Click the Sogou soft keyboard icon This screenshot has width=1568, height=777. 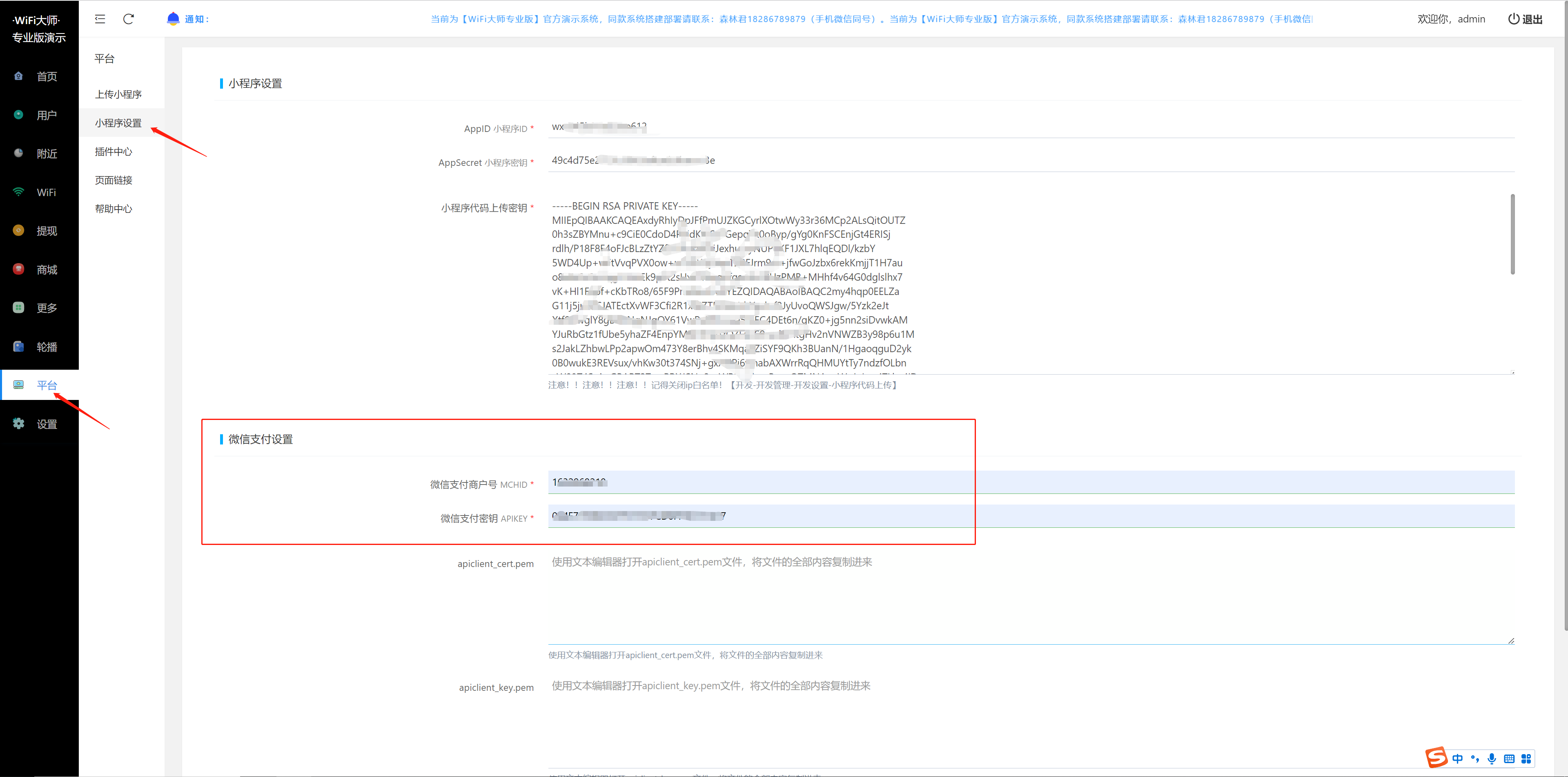(x=1509, y=759)
